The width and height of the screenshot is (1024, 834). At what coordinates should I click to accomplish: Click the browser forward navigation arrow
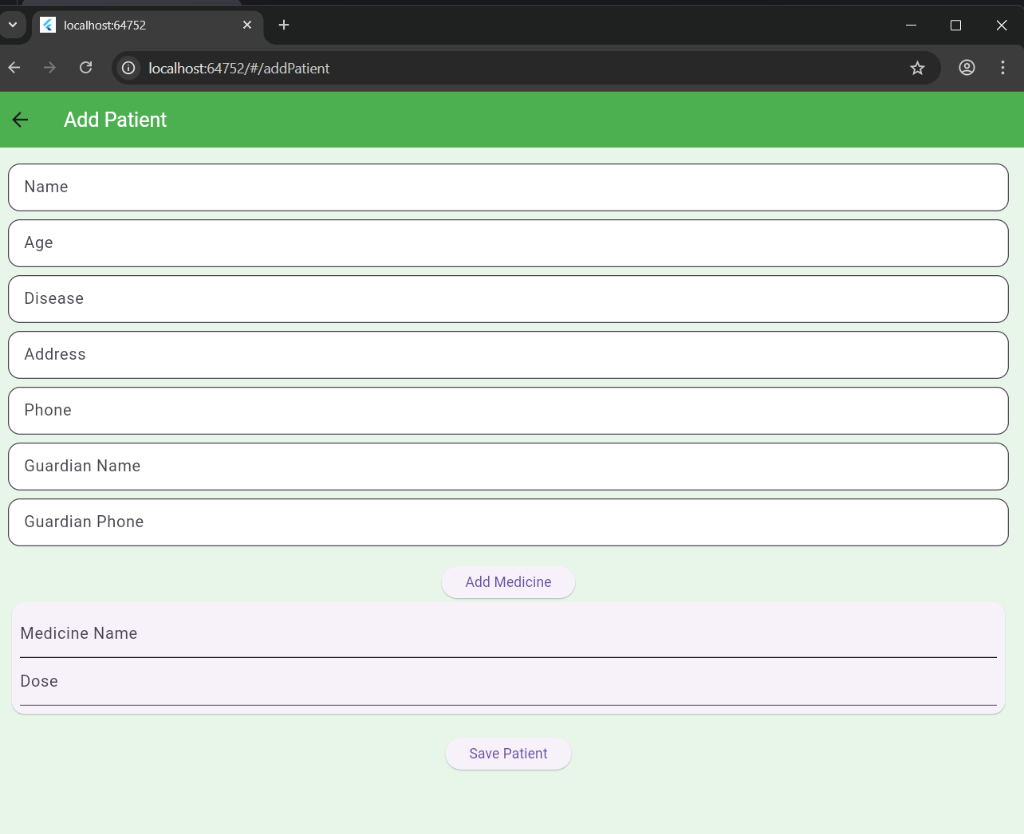coord(50,68)
